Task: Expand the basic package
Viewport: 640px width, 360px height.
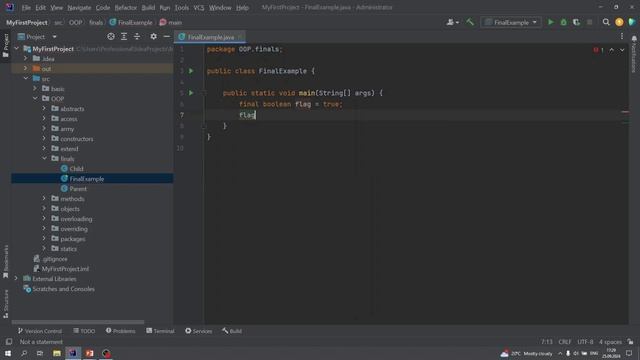Action: [x=36, y=89]
